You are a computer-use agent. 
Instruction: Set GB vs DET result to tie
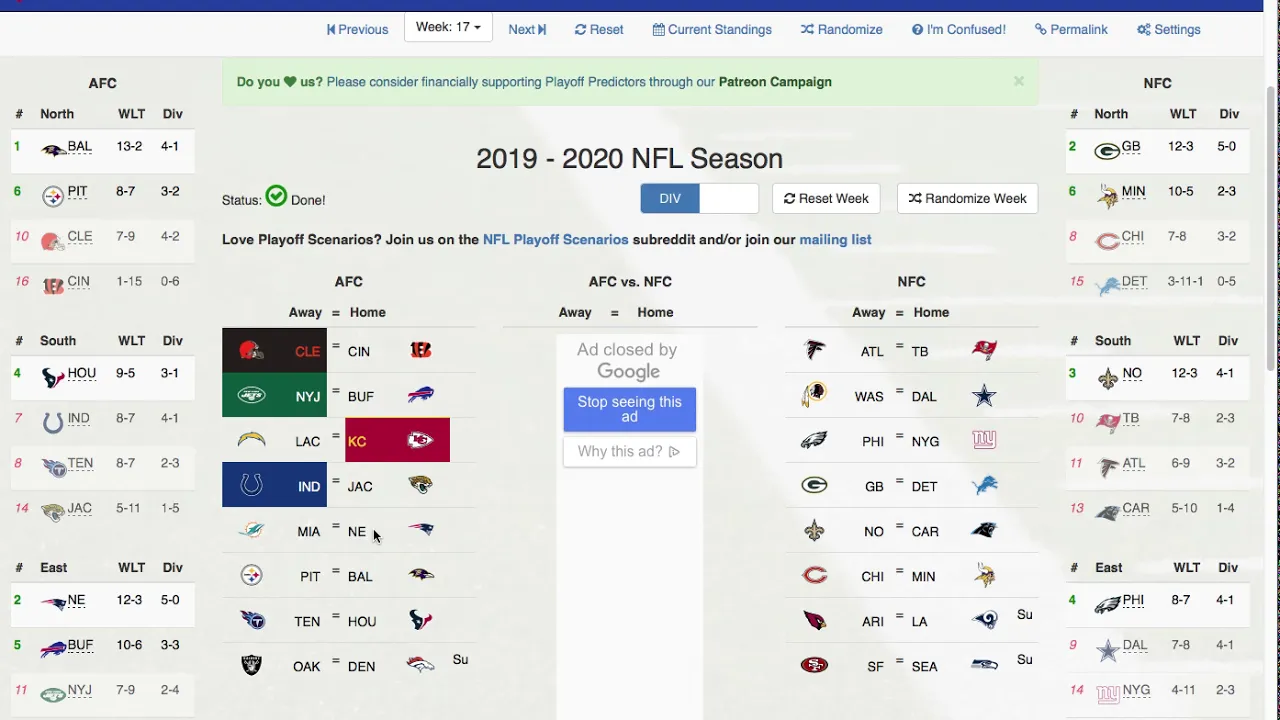click(x=900, y=481)
